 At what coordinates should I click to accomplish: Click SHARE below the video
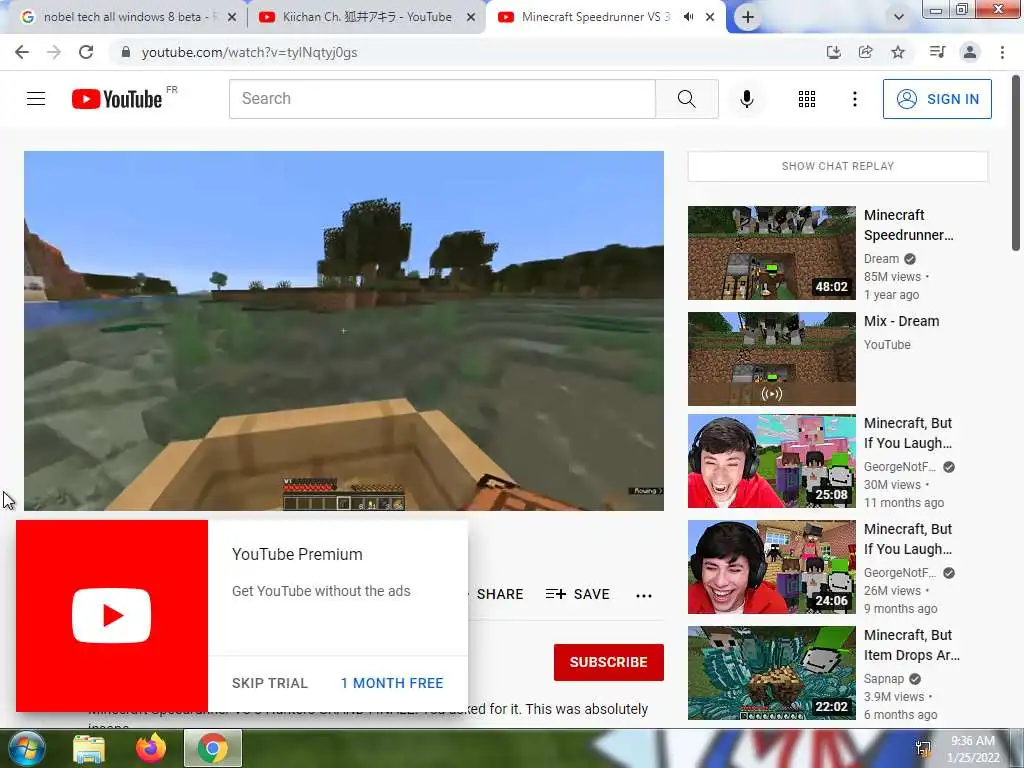point(500,594)
